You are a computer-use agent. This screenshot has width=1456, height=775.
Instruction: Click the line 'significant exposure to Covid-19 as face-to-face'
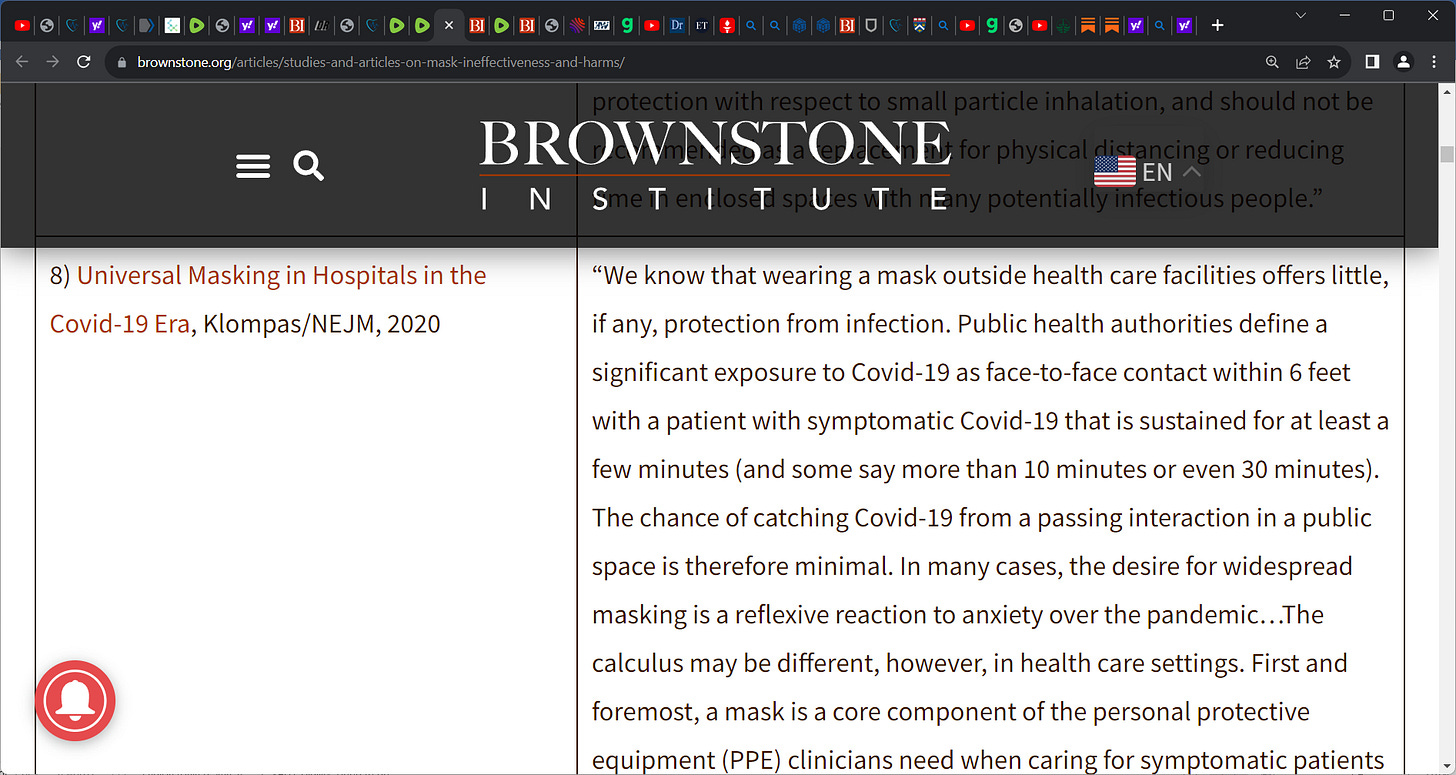pyautogui.click(x=971, y=372)
